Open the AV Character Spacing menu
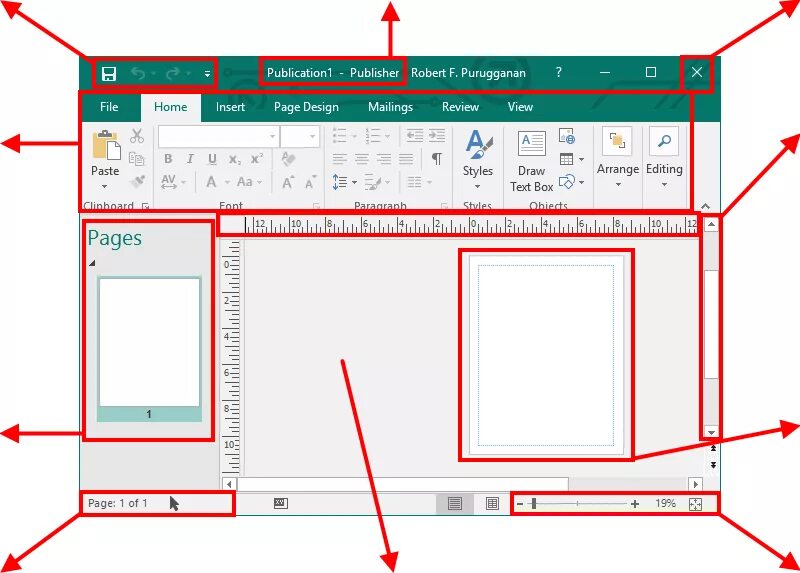The height and width of the screenshot is (573, 800). click(x=173, y=182)
